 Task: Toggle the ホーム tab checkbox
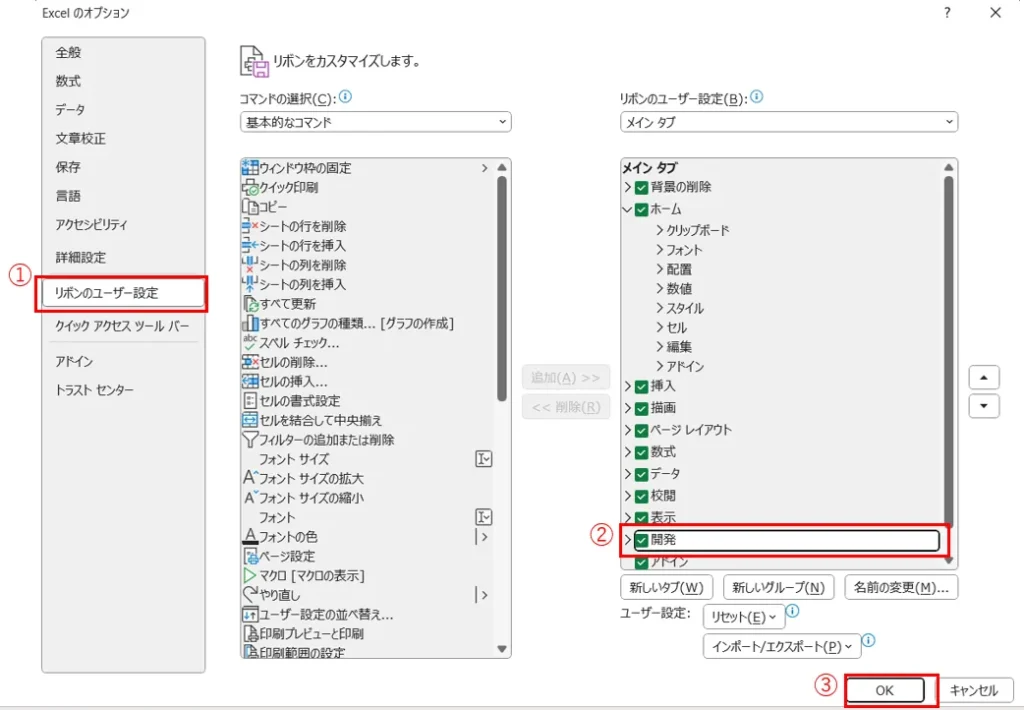coord(641,210)
